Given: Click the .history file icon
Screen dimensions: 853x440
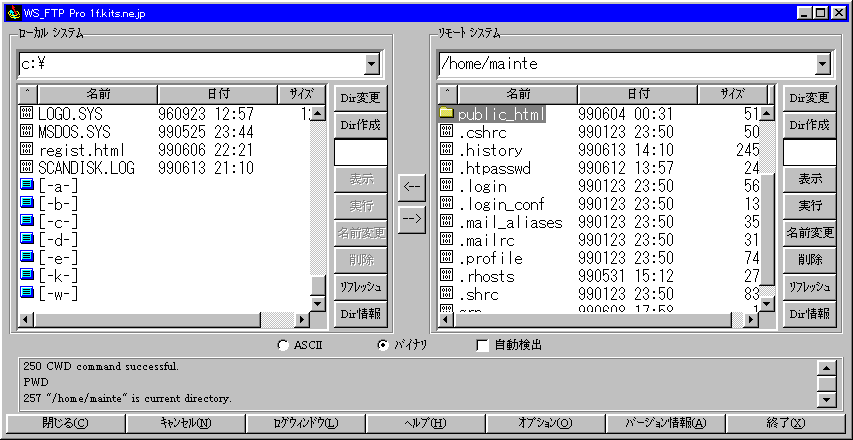Looking at the screenshot, I should [x=446, y=150].
